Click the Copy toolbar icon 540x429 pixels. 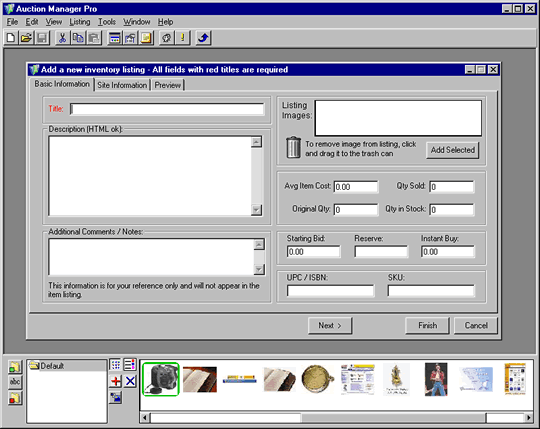pos(78,38)
